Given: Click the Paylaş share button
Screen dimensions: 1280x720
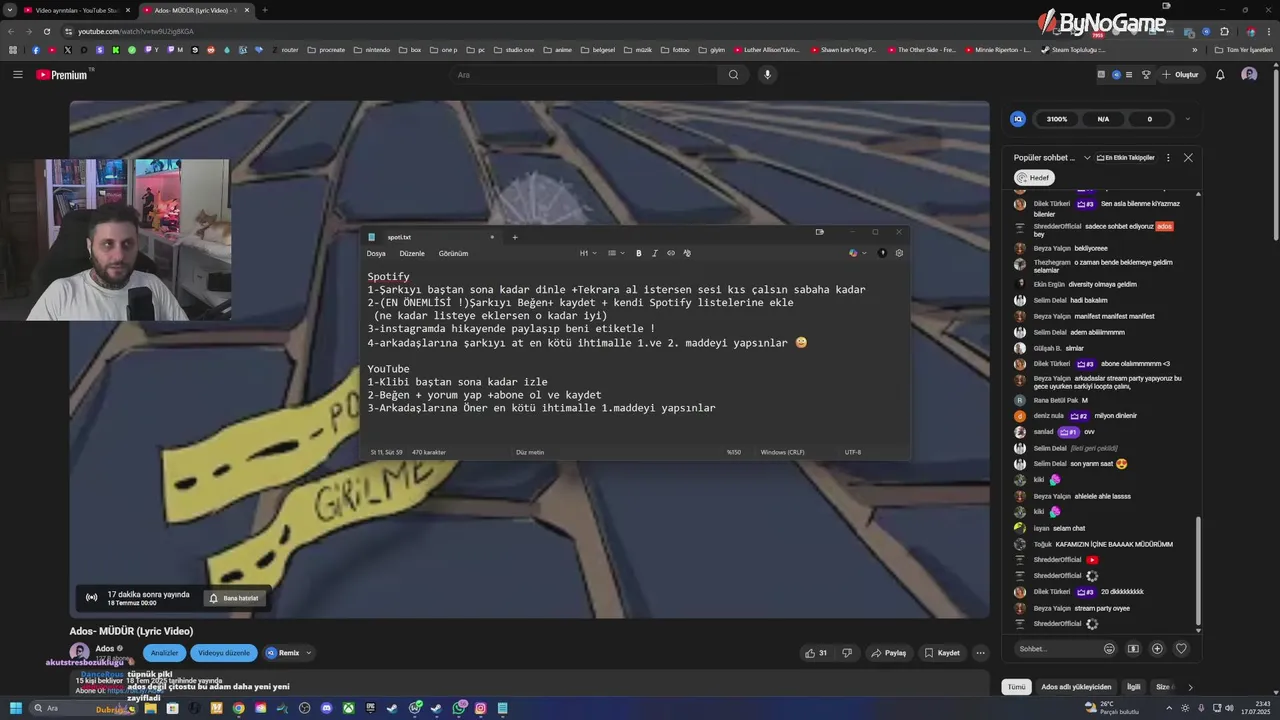Looking at the screenshot, I should coord(888,653).
